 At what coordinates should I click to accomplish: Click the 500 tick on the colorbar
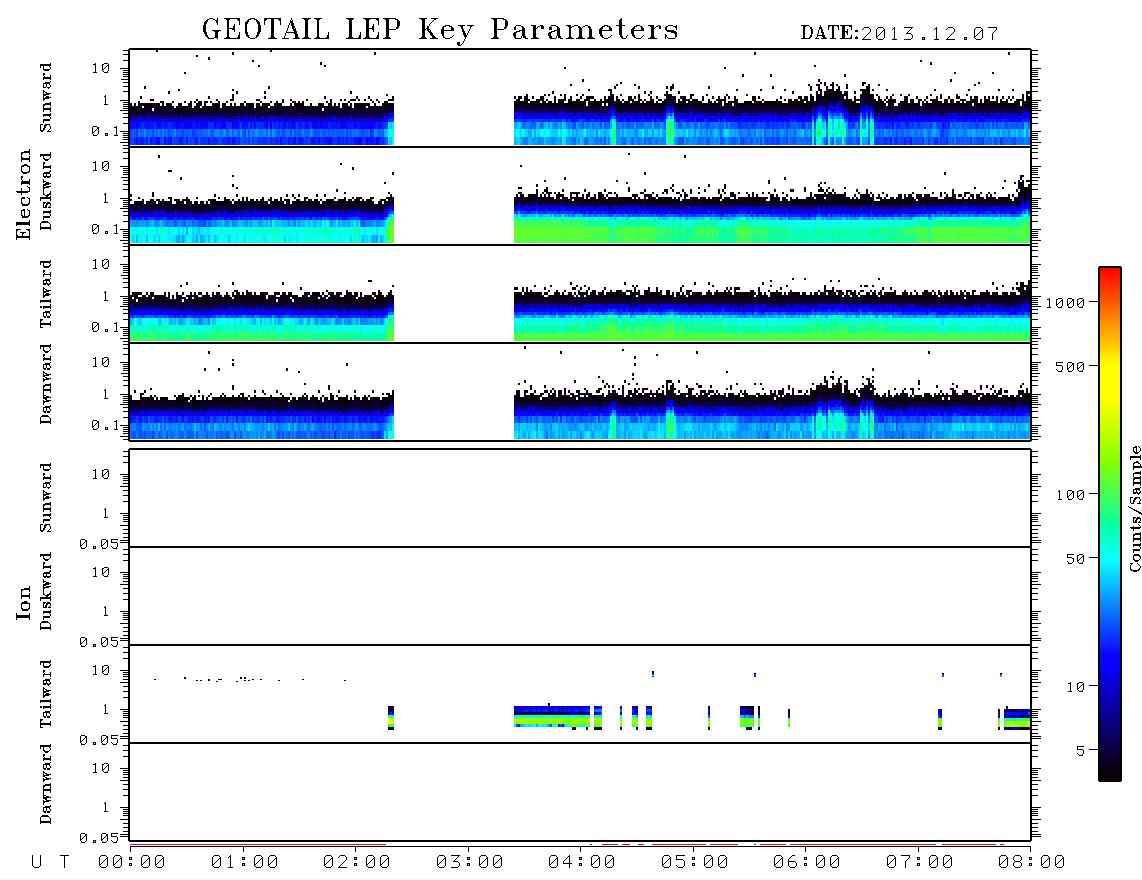1070,367
